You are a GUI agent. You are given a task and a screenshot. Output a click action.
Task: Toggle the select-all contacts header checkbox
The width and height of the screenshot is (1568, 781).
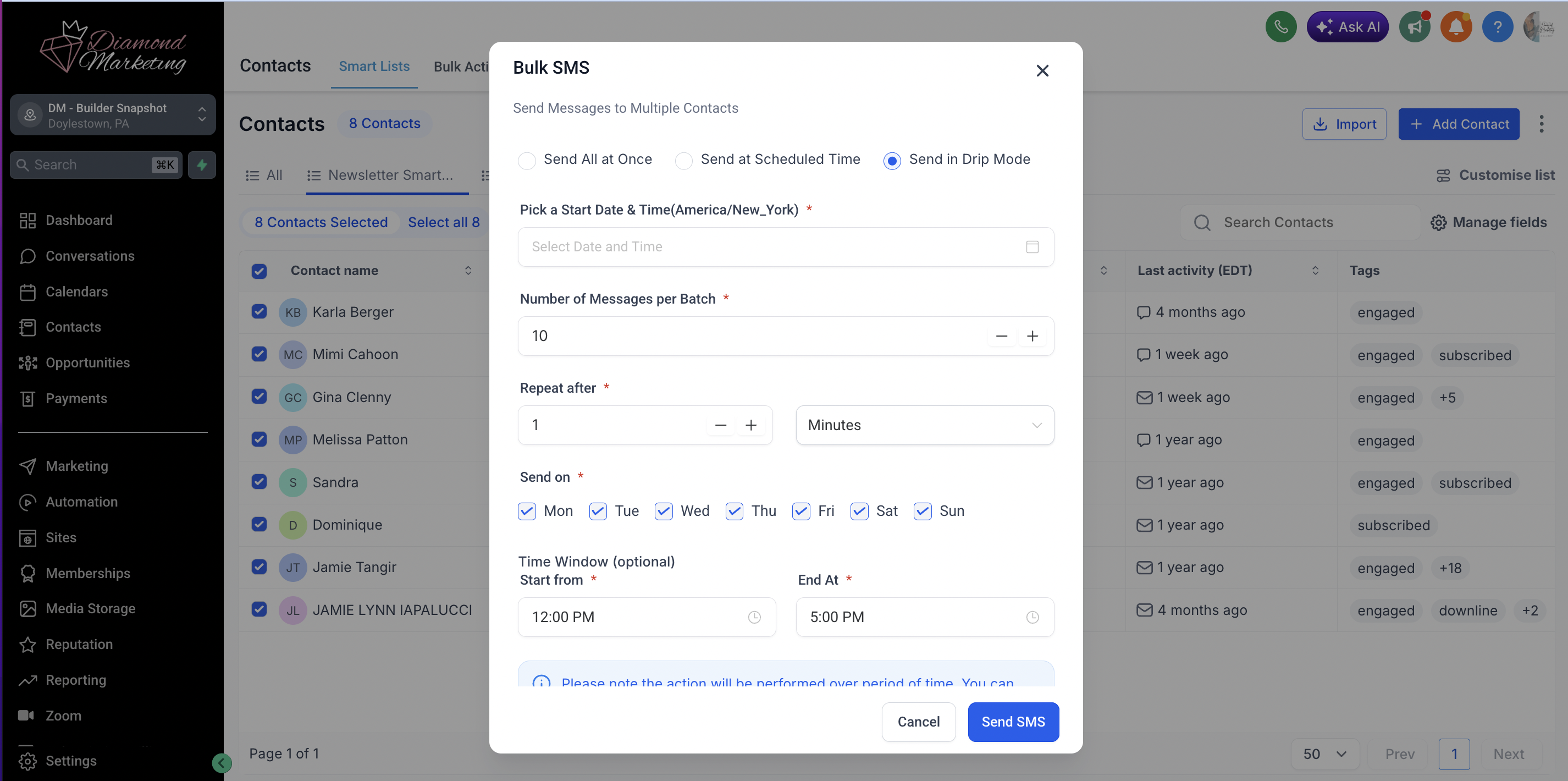pos(259,271)
